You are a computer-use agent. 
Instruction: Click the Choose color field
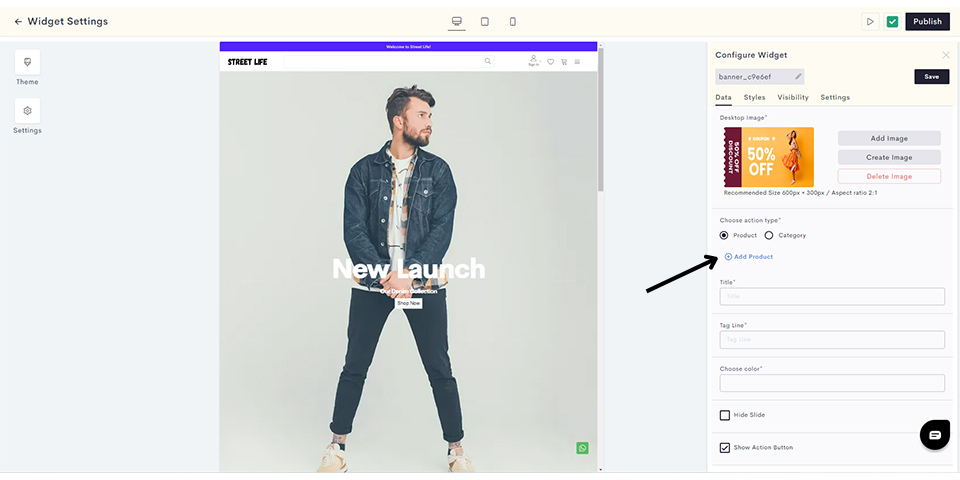832,383
